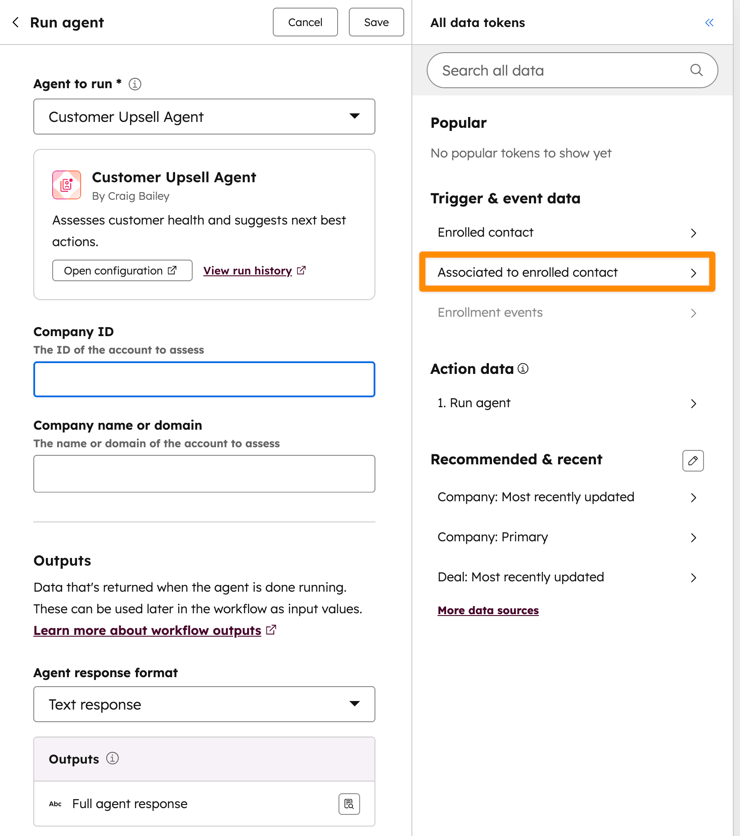The height and width of the screenshot is (836, 740).
Task: Select Associated to enrolled contact
Action: [566, 271]
